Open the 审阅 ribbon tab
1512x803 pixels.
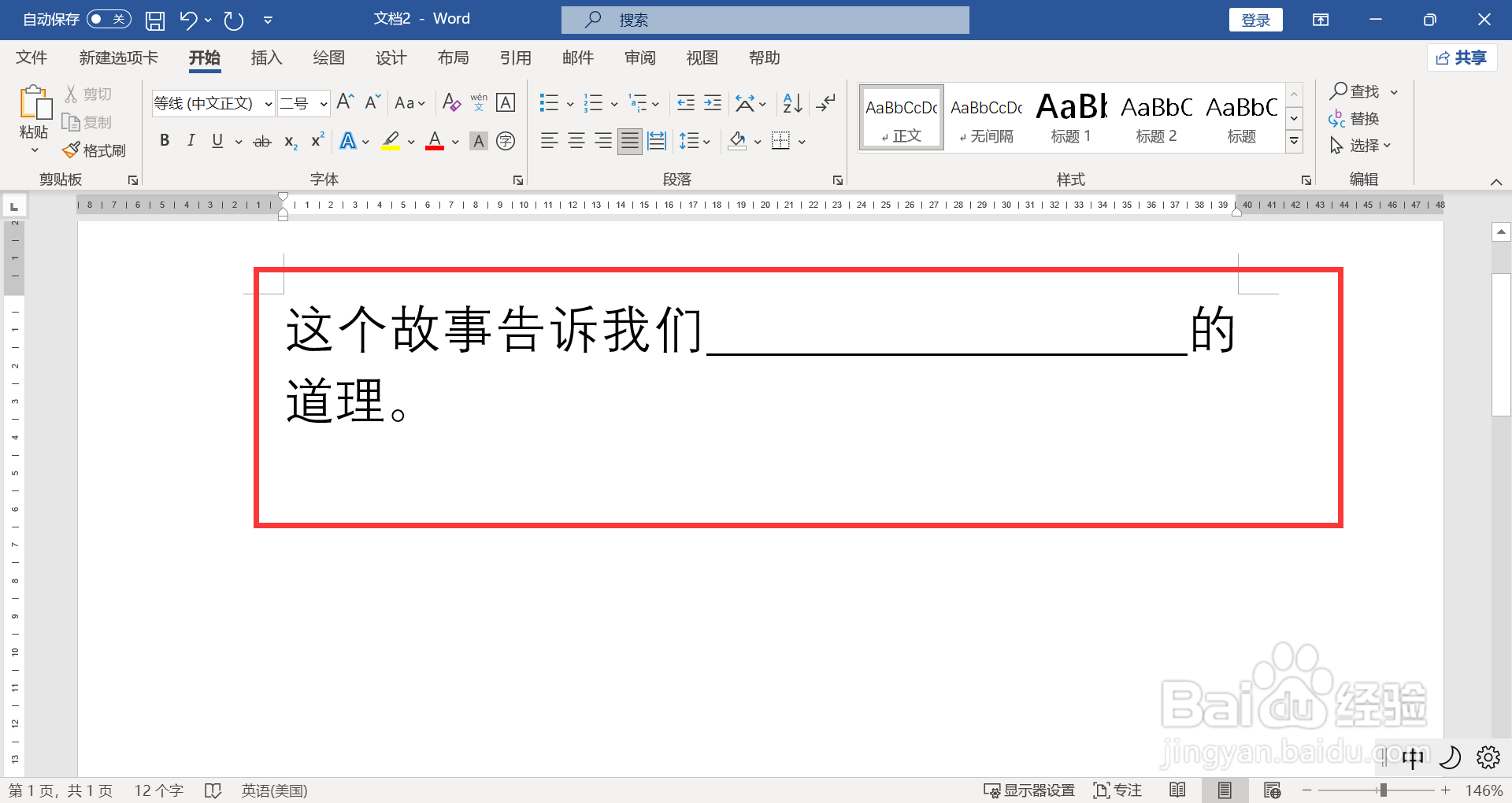click(639, 57)
